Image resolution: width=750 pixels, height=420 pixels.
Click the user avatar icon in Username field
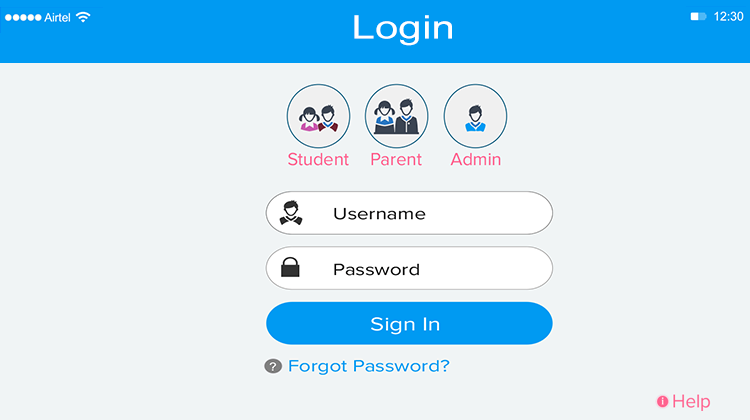291,213
